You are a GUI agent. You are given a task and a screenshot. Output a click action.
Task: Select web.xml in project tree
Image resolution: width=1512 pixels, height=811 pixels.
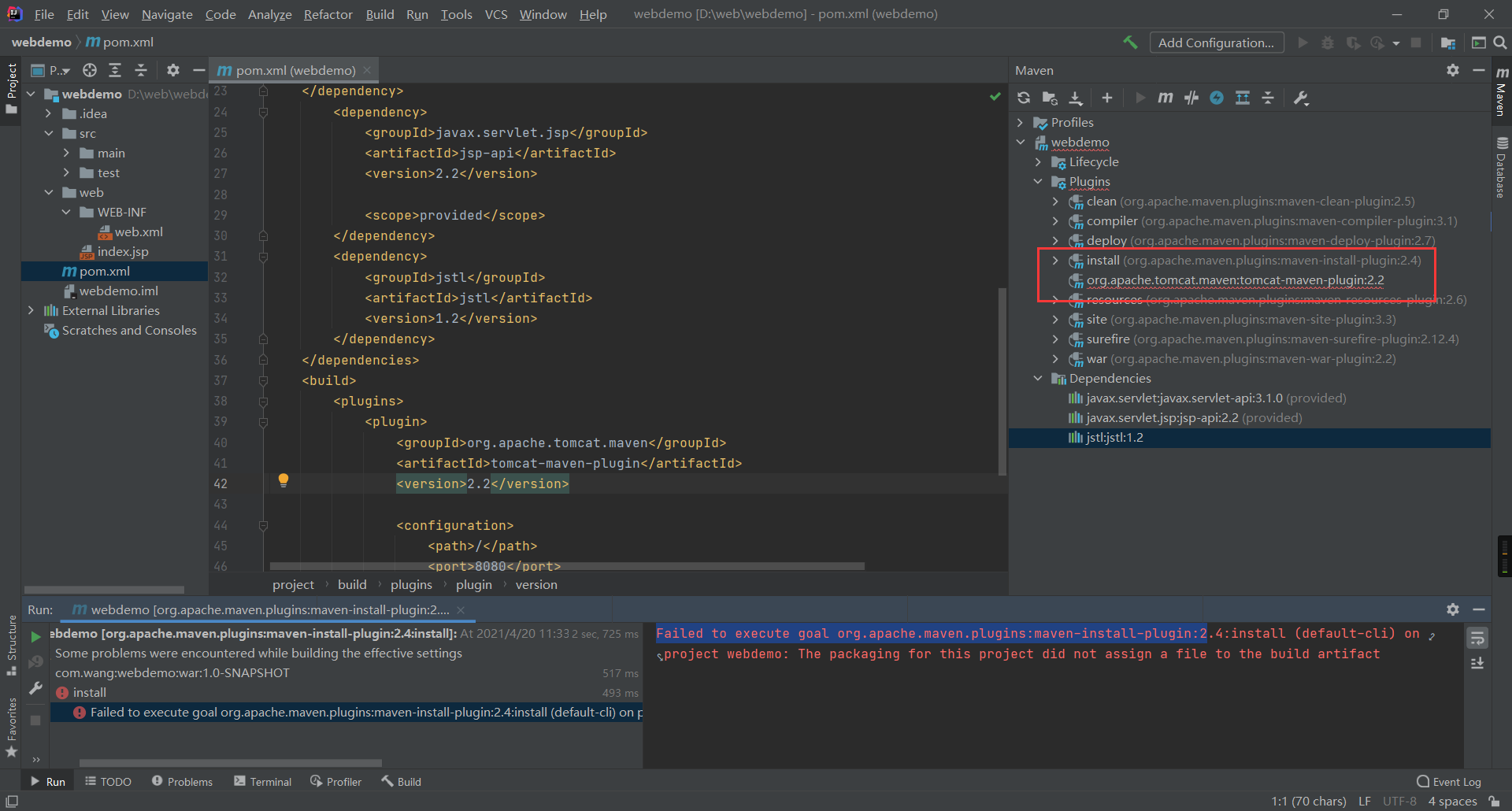(130, 231)
